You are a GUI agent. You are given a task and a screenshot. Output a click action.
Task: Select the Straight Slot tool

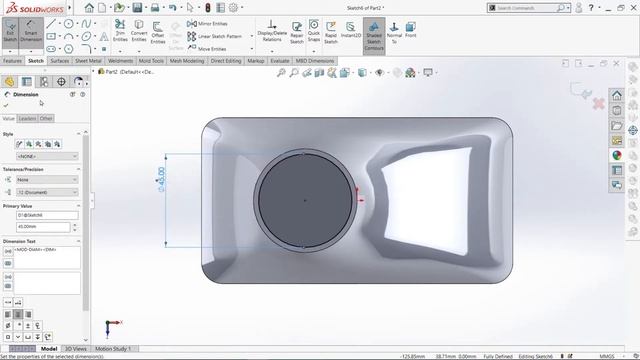pos(51,49)
